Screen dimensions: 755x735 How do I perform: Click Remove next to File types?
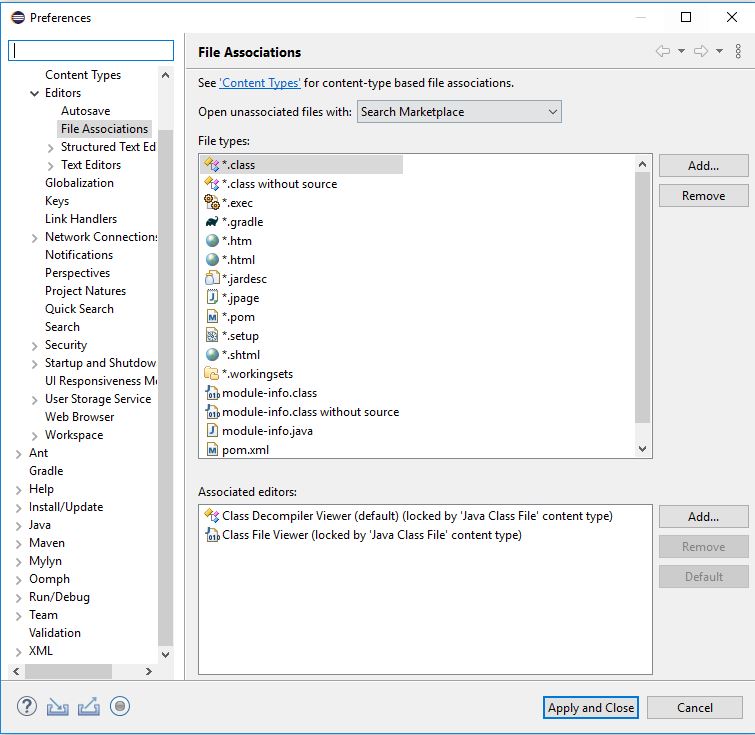(x=703, y=196)
